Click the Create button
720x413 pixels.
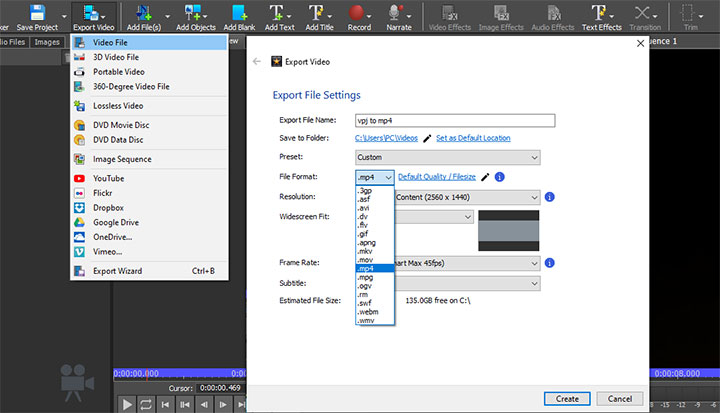(567, 398)
